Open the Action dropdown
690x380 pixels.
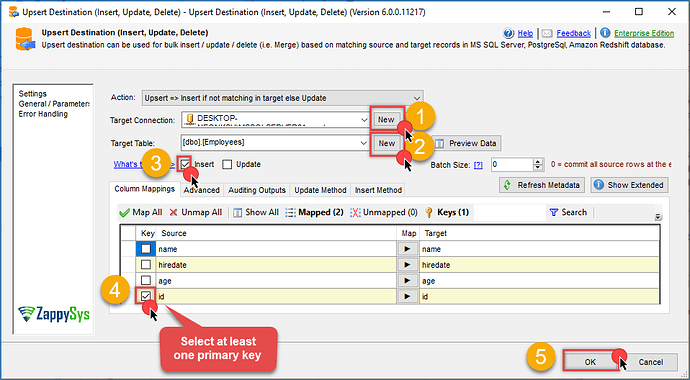[x=417, y=98]
